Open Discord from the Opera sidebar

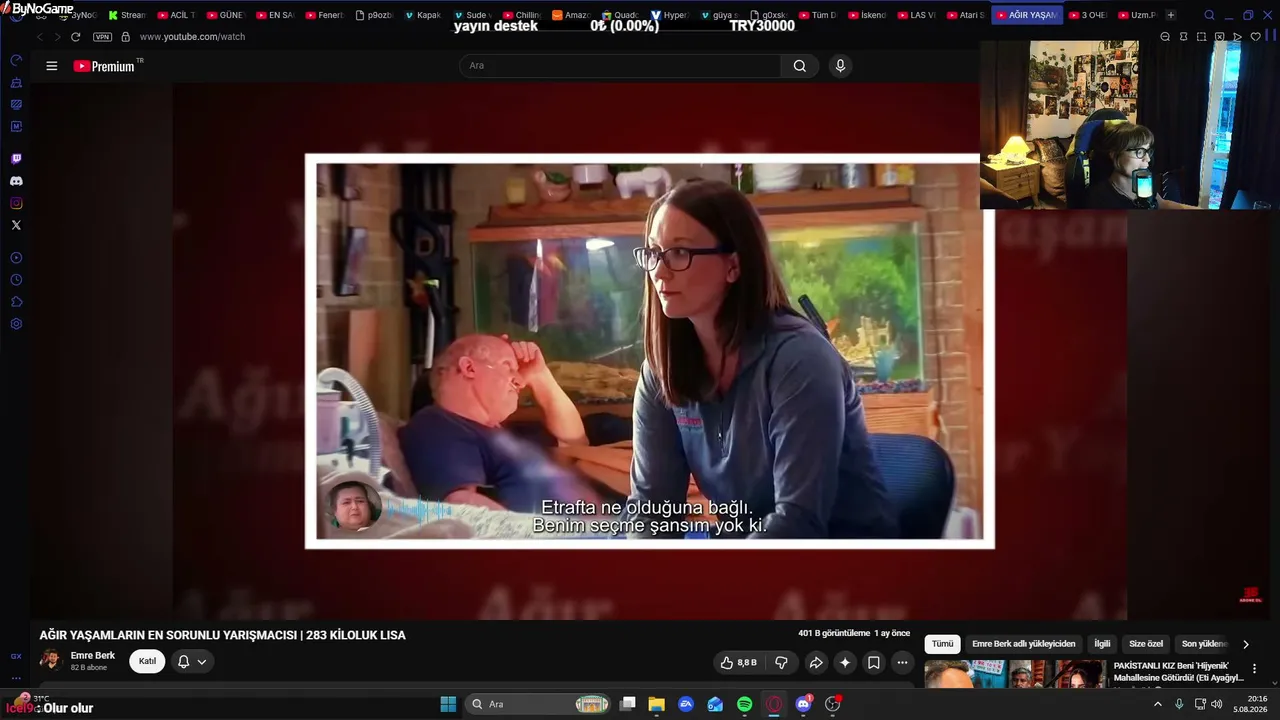[x=16, y=181]
